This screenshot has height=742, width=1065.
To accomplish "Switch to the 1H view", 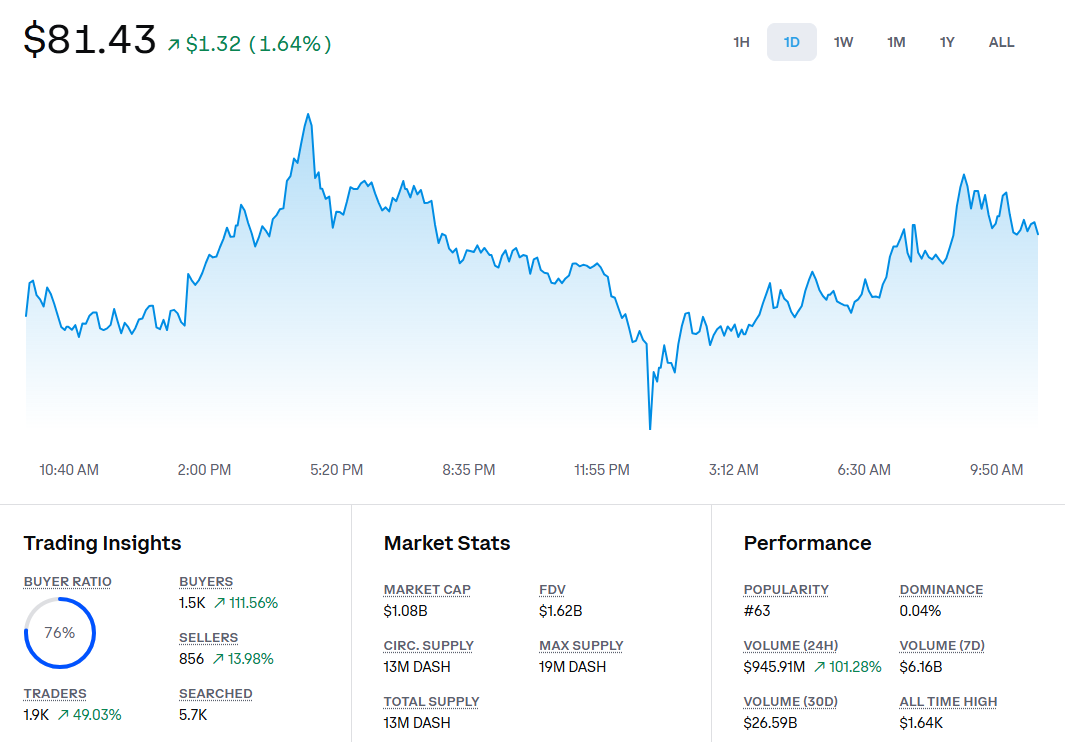I will click(x=741, y=42).
